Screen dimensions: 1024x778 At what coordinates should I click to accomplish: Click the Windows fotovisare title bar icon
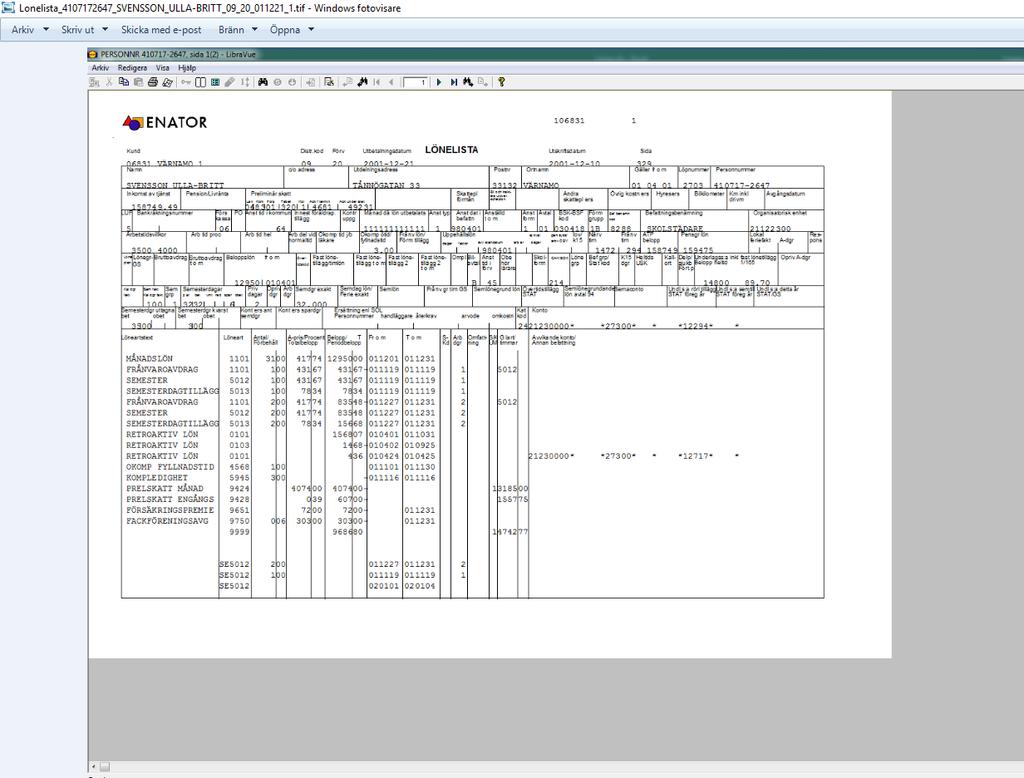(8, 8)
